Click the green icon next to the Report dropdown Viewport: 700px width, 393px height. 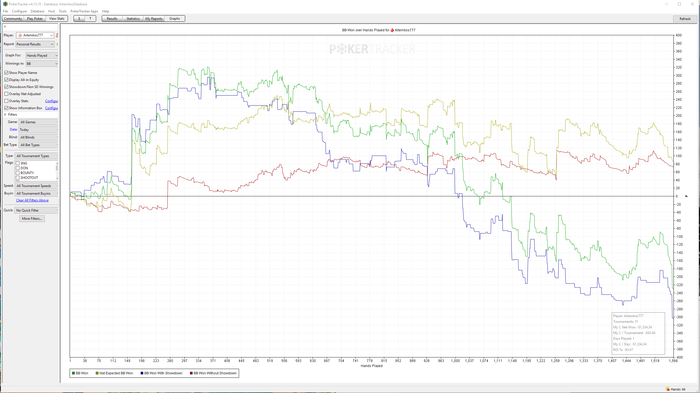(x=58, y=44)
